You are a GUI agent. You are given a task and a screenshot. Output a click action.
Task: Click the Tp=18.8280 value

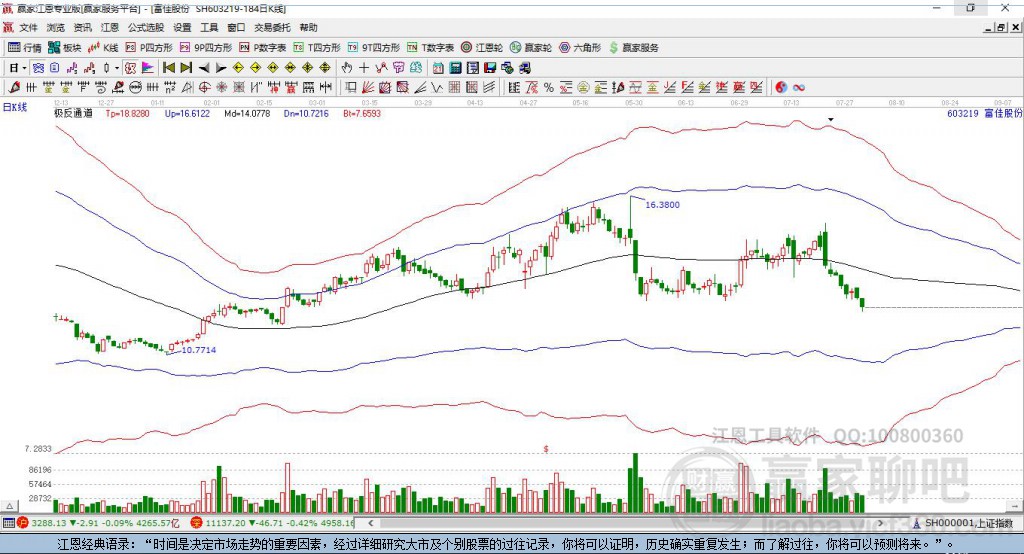click(127, 113)
